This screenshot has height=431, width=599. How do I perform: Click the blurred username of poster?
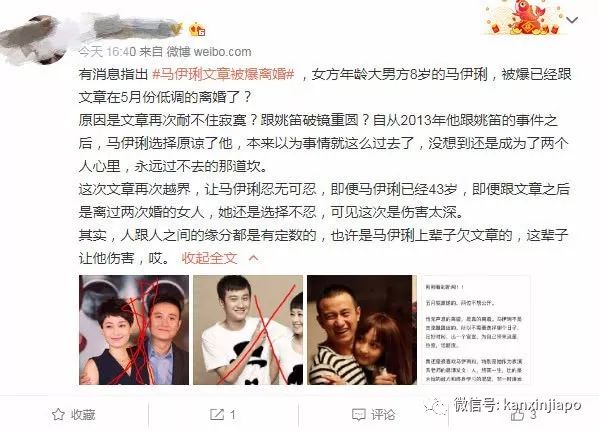coord(130,27)
